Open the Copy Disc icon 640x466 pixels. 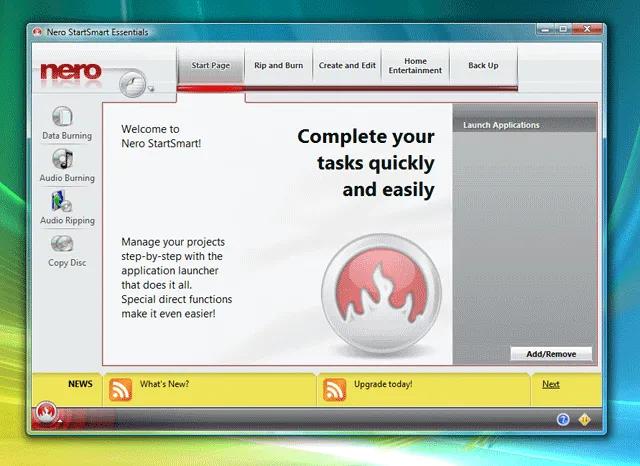[62, 244]
